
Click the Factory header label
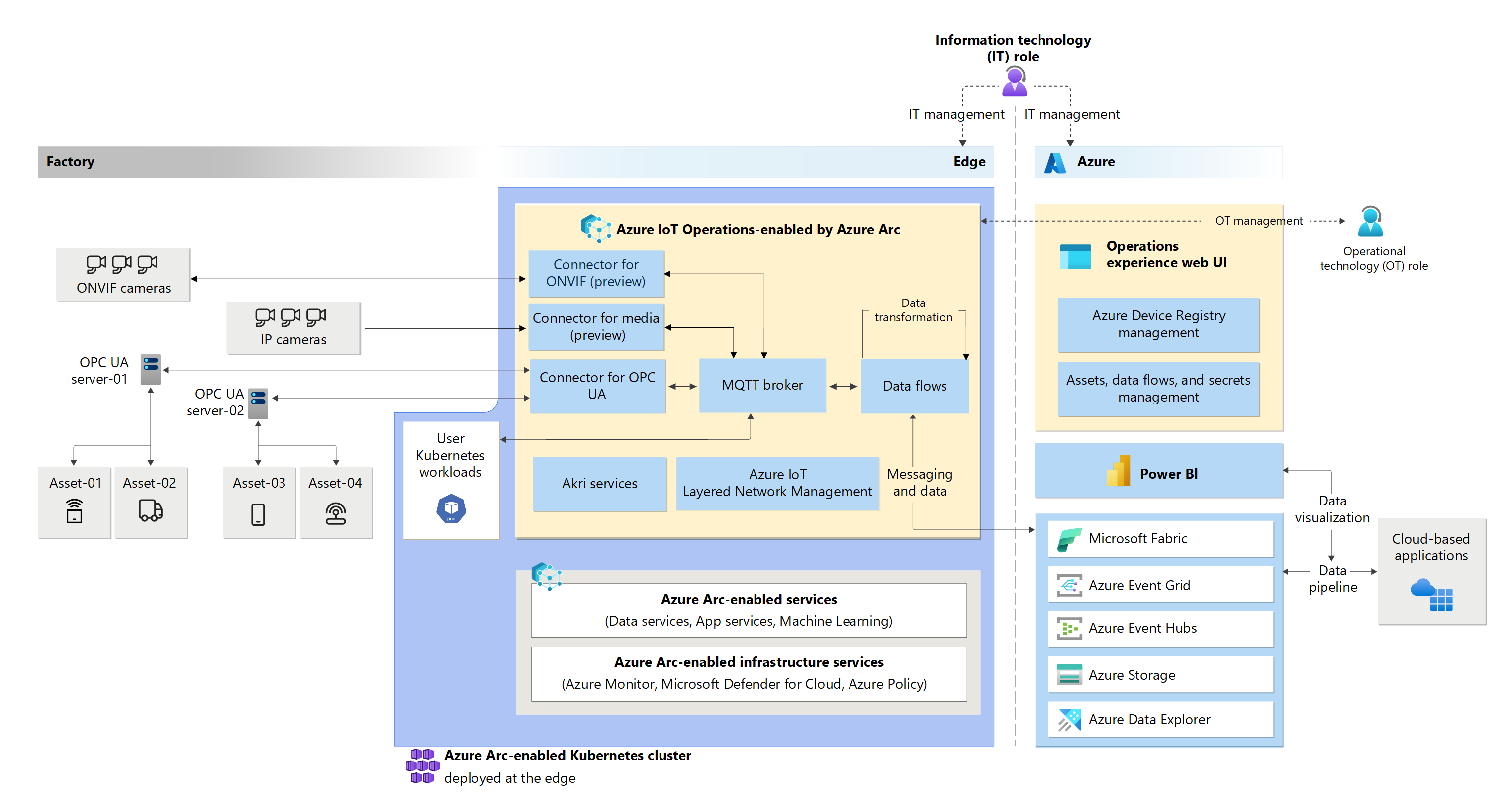71,162
